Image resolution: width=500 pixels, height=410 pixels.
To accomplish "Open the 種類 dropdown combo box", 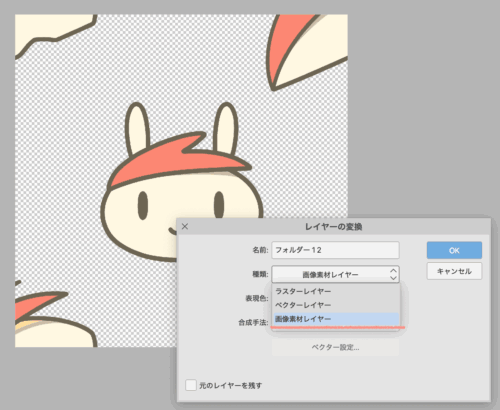I will click(x=335, y=274).
